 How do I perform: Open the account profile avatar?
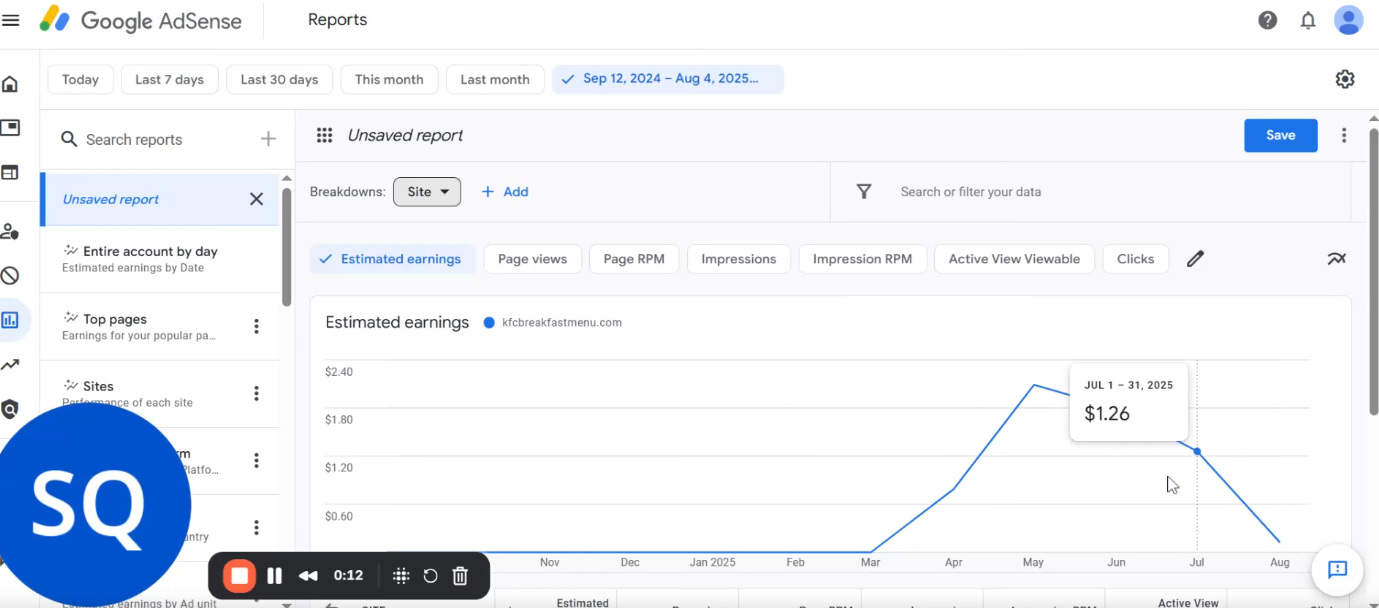(x=1349, y=20)
